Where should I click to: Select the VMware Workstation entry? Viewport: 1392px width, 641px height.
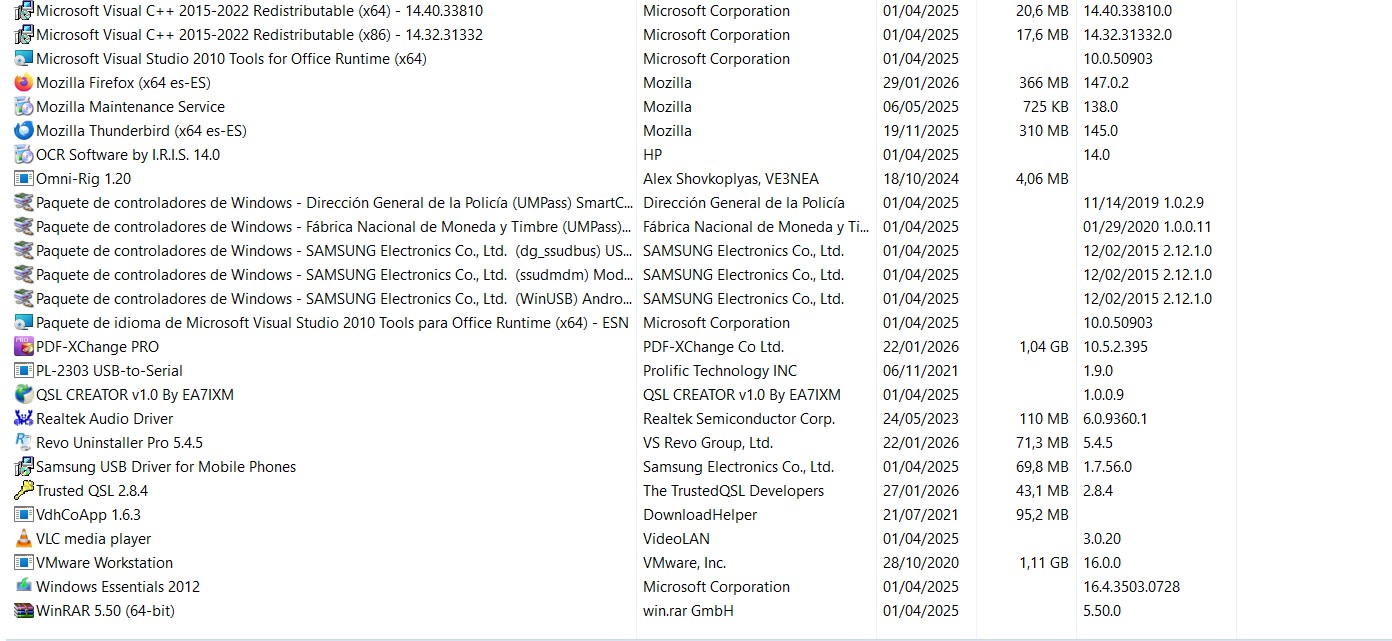(x=104, y=563)
